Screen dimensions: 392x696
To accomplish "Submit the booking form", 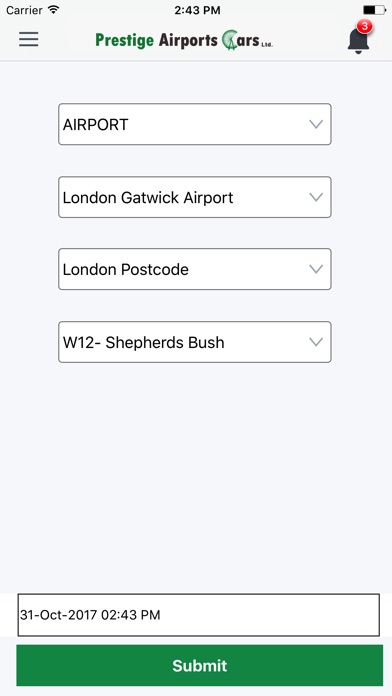I will tap(199, 665).
